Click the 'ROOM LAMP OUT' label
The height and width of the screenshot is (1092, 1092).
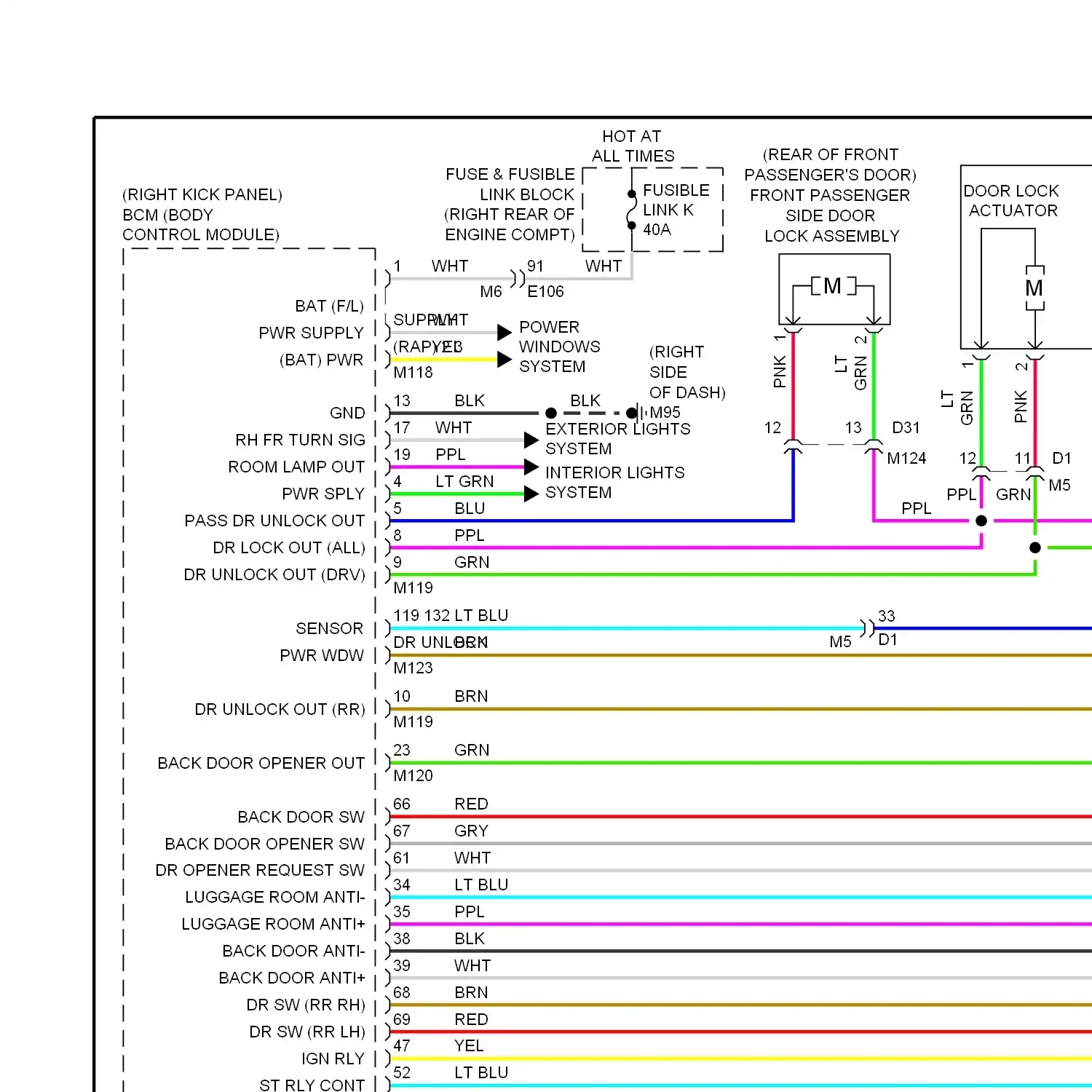pos(296,467)
